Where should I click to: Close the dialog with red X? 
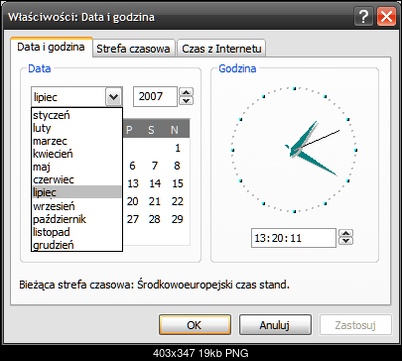[387, 16]
